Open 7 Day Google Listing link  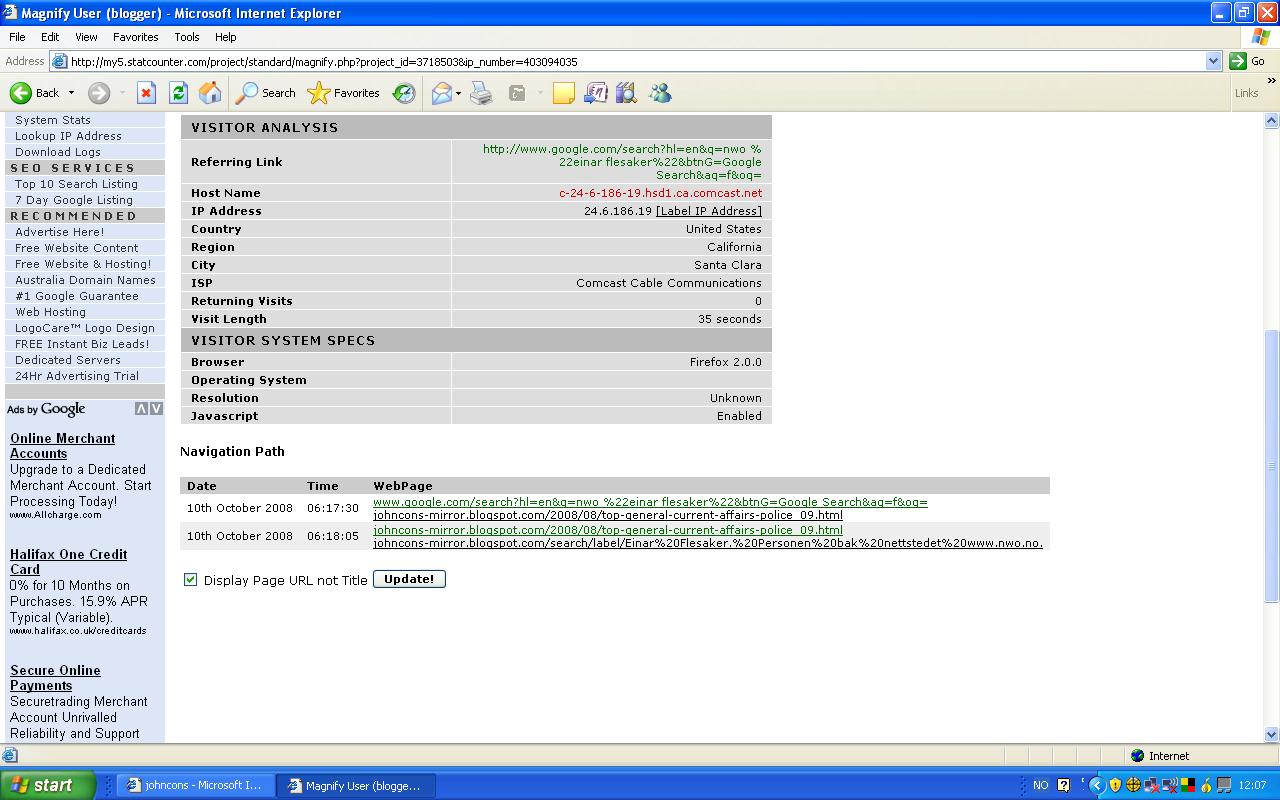(74, 200)
